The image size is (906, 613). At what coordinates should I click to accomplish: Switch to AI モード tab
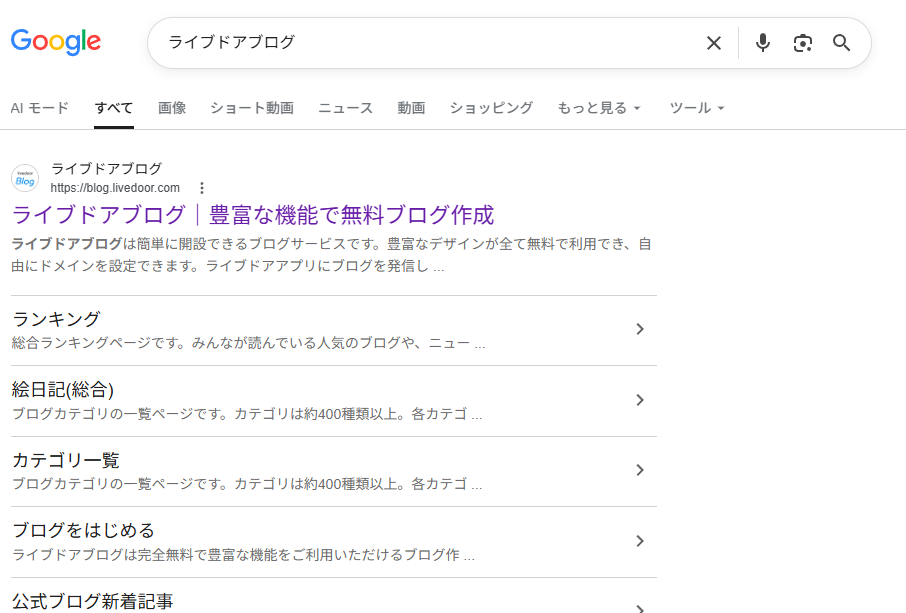point(39,108)
